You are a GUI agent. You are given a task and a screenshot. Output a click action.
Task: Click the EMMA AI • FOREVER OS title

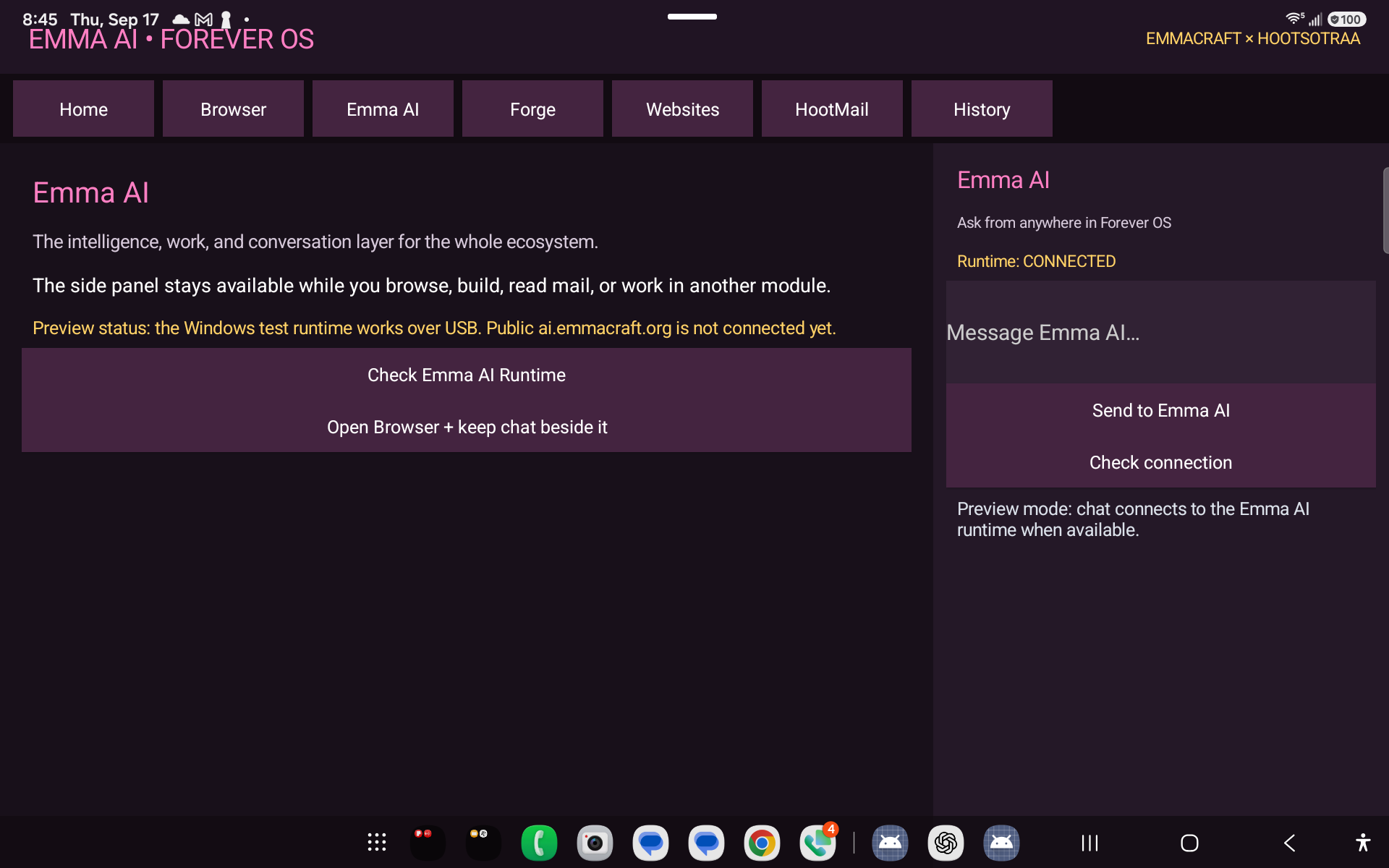coord(171,40)
